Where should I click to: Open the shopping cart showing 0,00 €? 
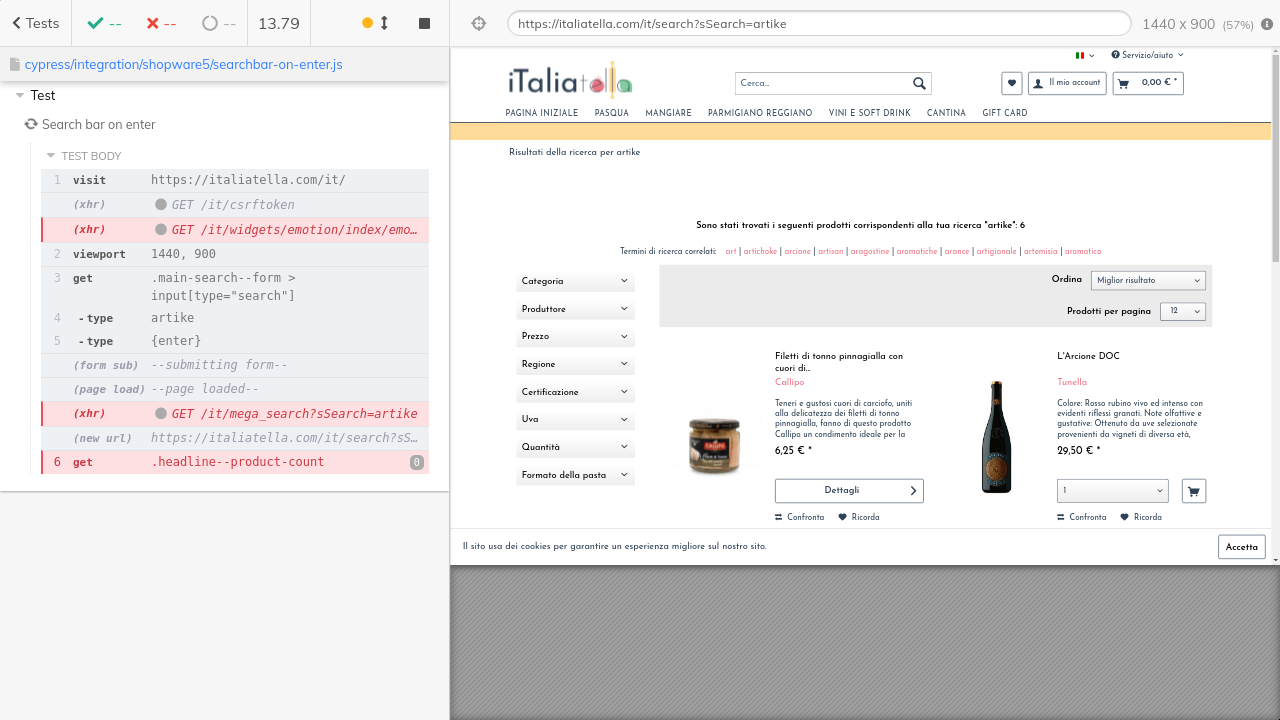click(1148, 83)
